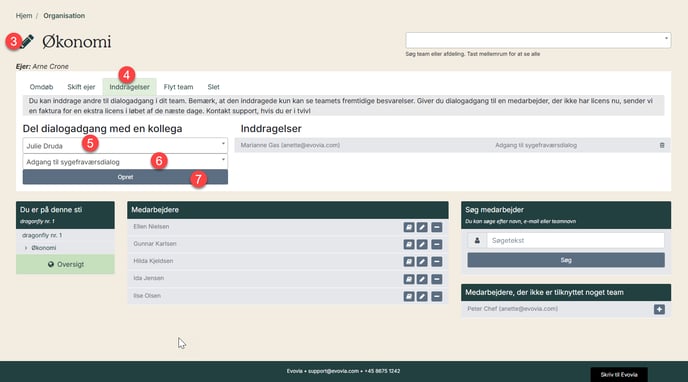This screenshot has height=382, width=688.
Task: Click the Organisation breadcrumb
Action: click(64, 16)
